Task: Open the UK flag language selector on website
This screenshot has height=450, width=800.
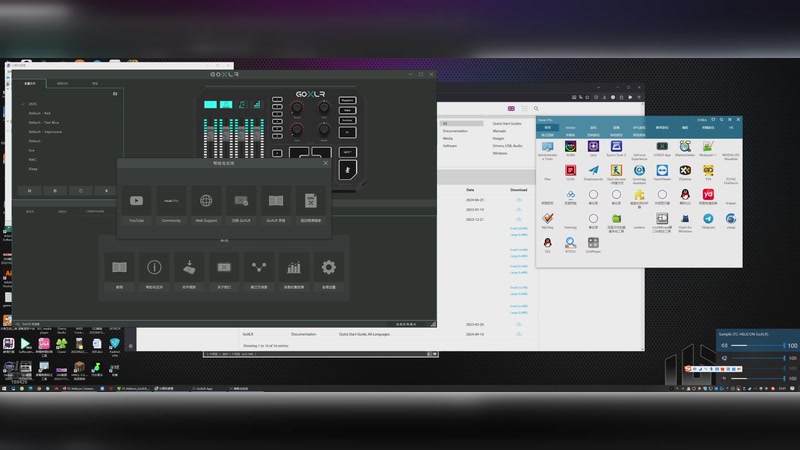Action: [x=511, y=109]
